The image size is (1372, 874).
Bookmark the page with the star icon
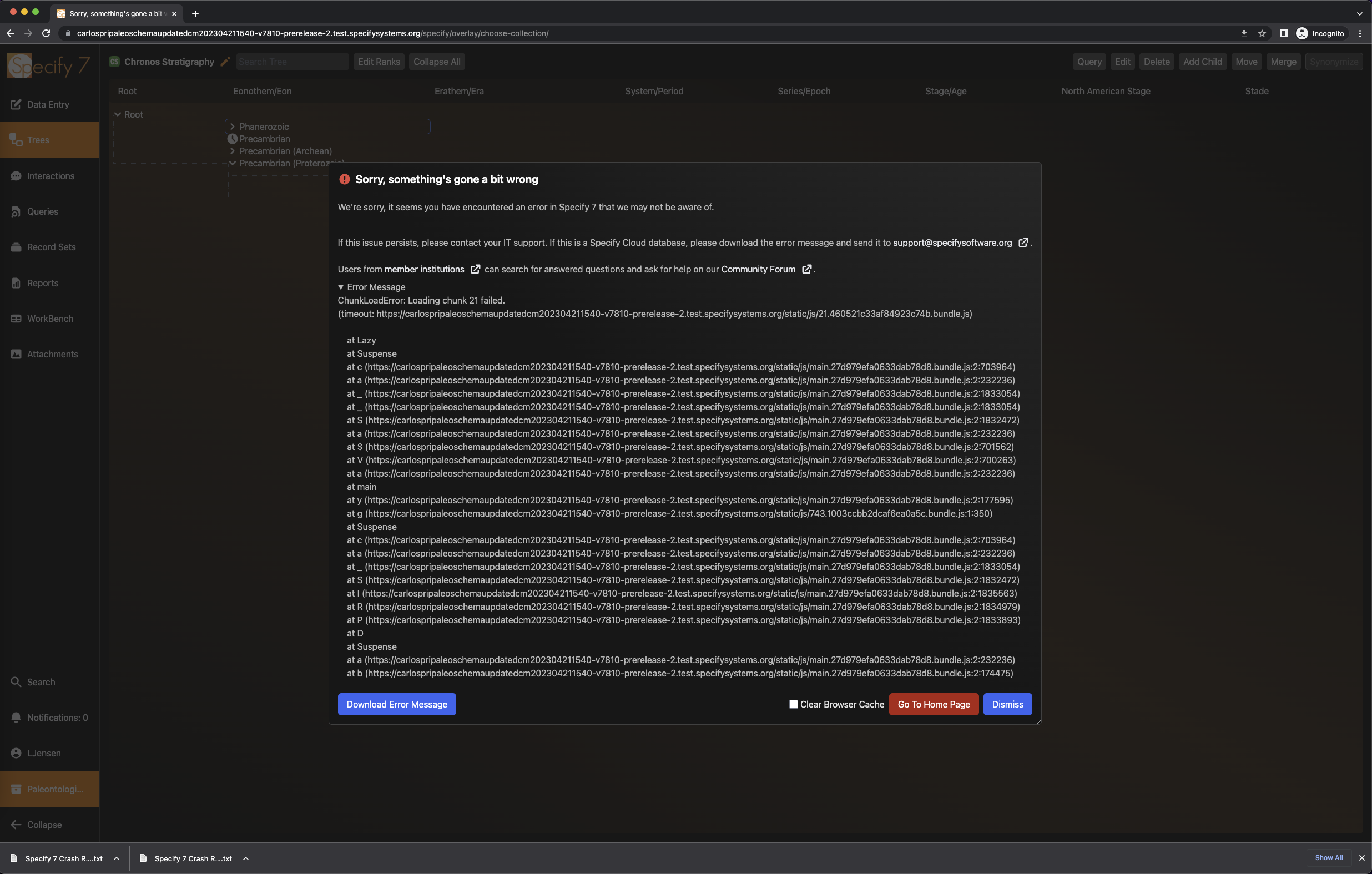point(1262,34)
